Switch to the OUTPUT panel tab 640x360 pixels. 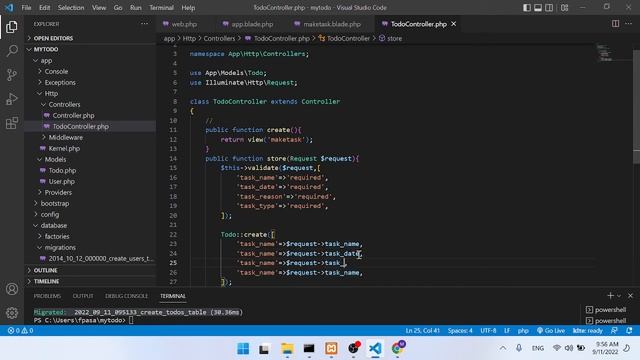point(83,296)
